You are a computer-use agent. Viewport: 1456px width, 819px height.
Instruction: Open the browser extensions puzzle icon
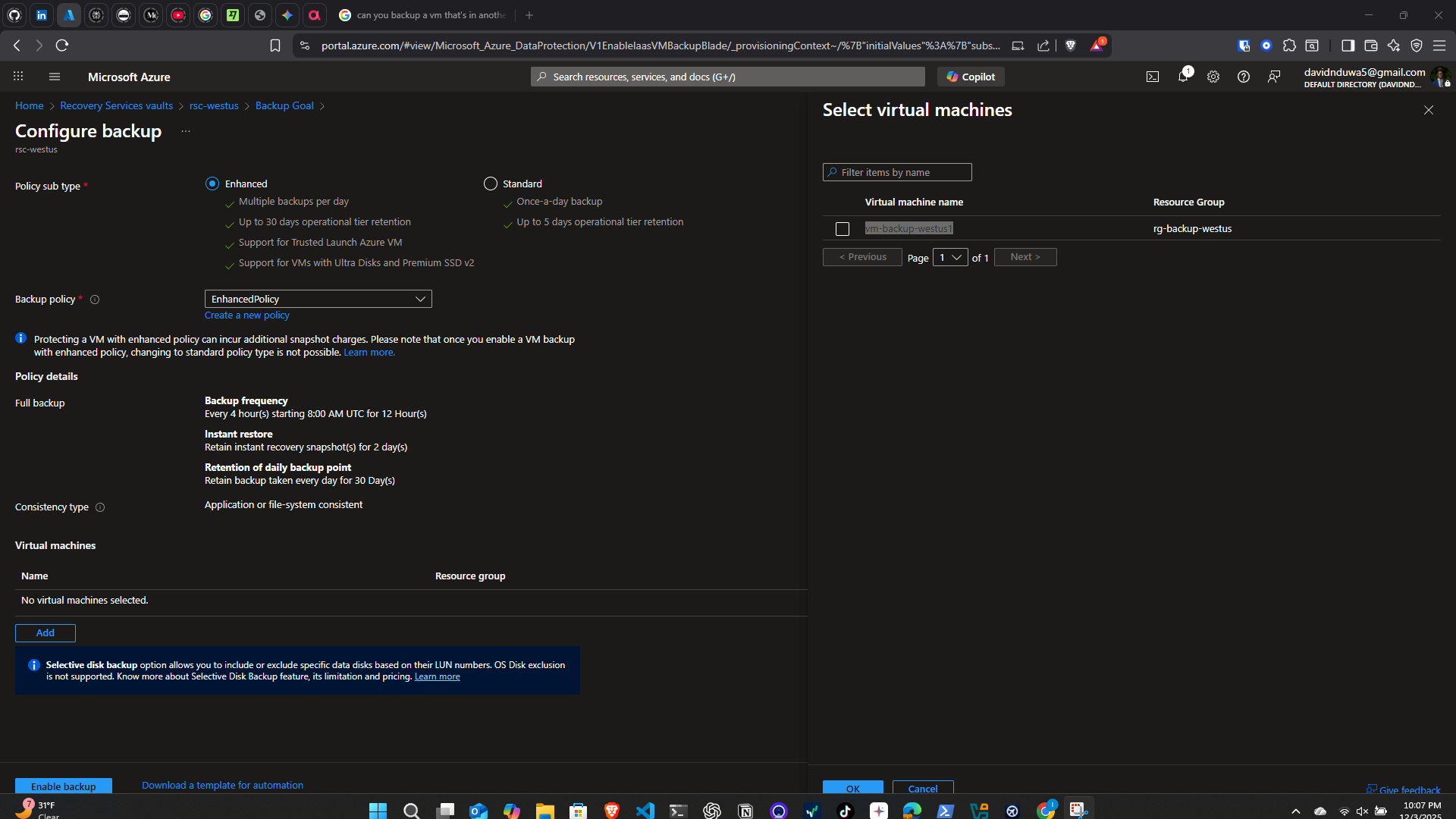point(1289,45)
